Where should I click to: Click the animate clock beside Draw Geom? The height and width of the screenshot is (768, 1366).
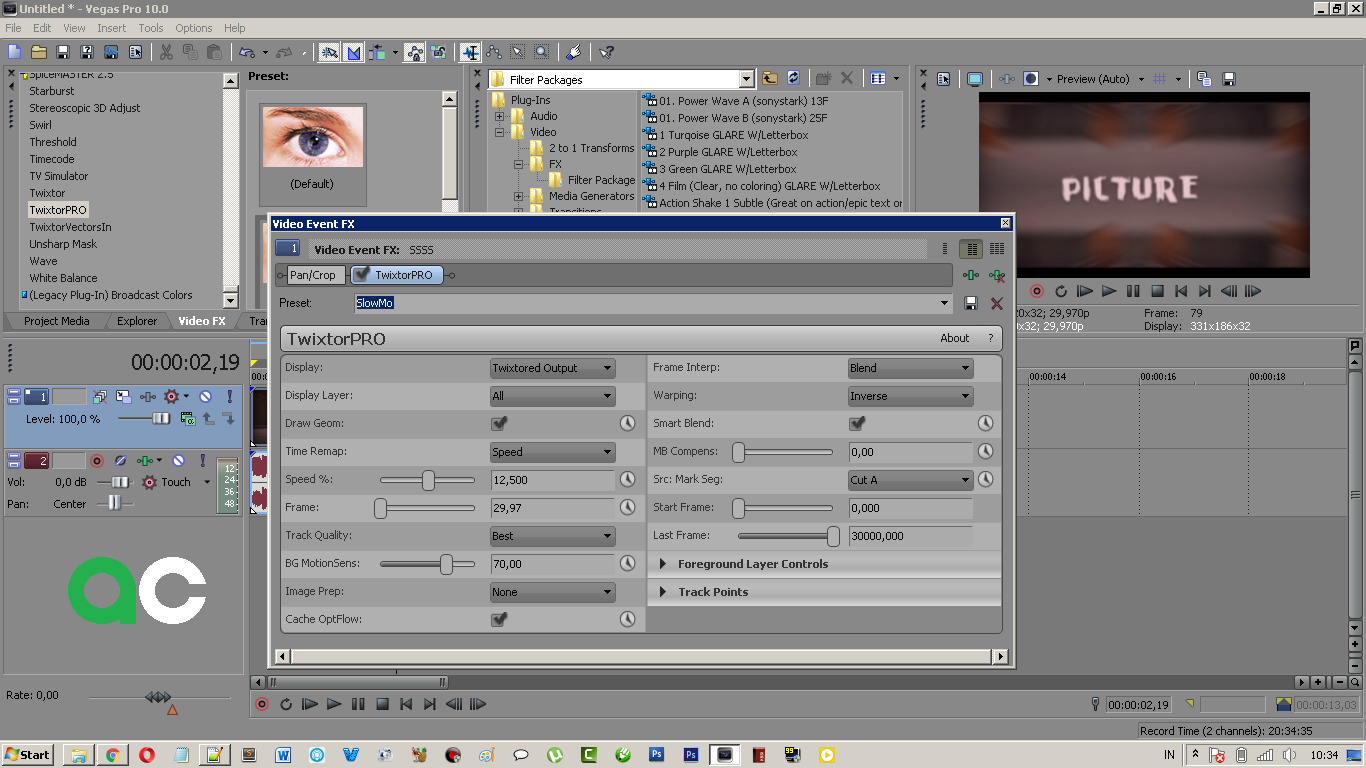coord(627,424)
